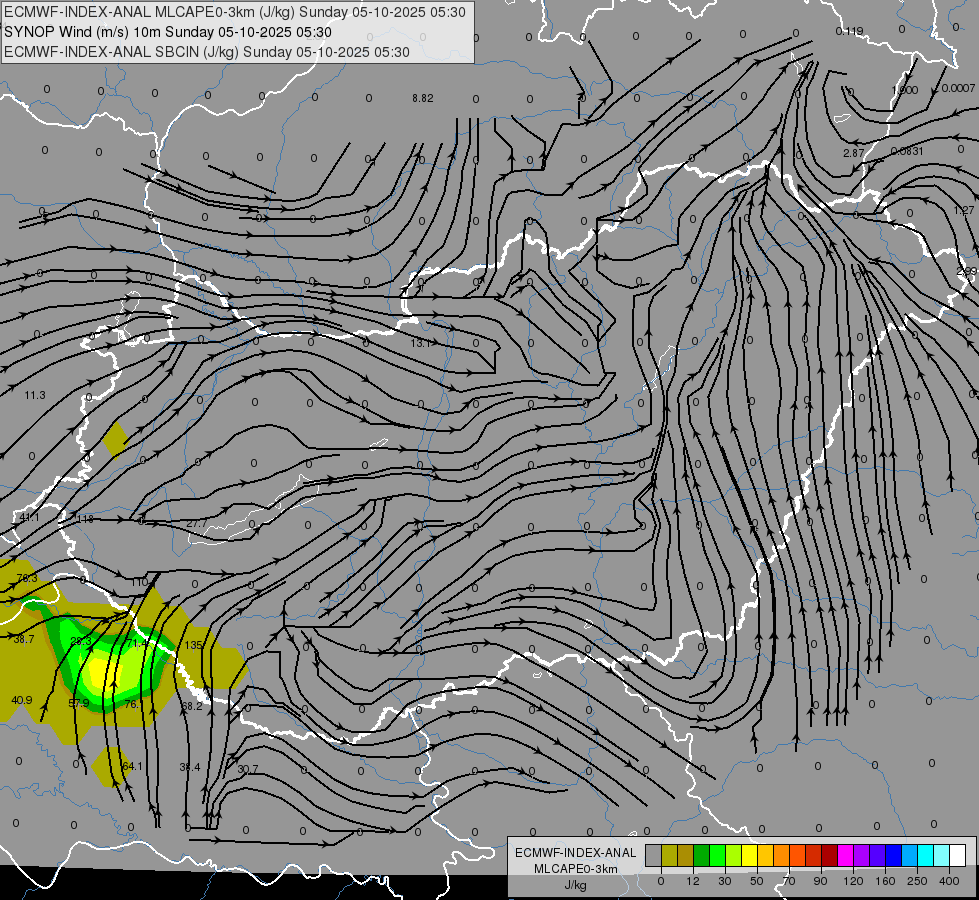Select the J/kg unit label in legend
Screen dimensions: 979x900
576,885
